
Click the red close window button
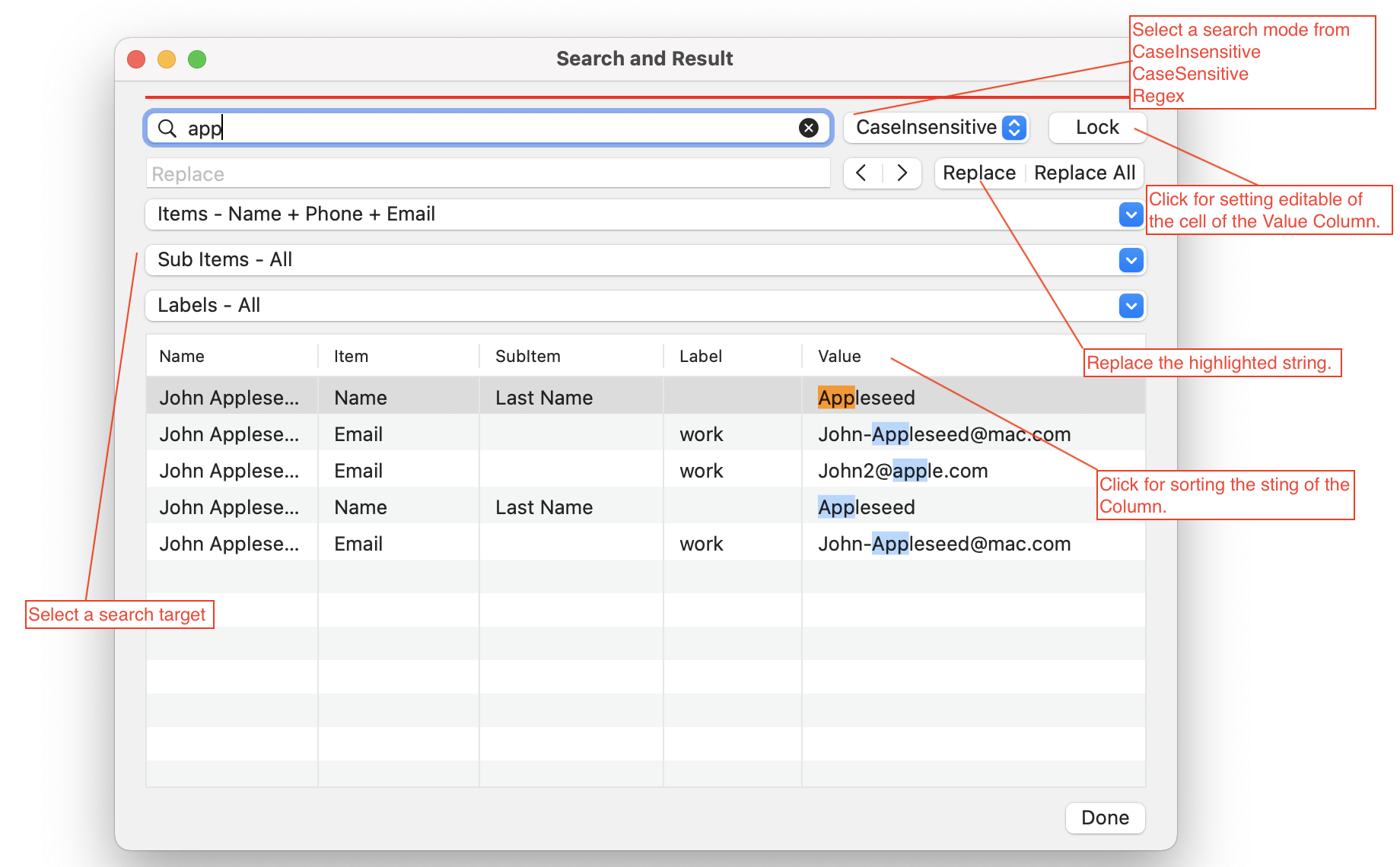pos(136,59)
